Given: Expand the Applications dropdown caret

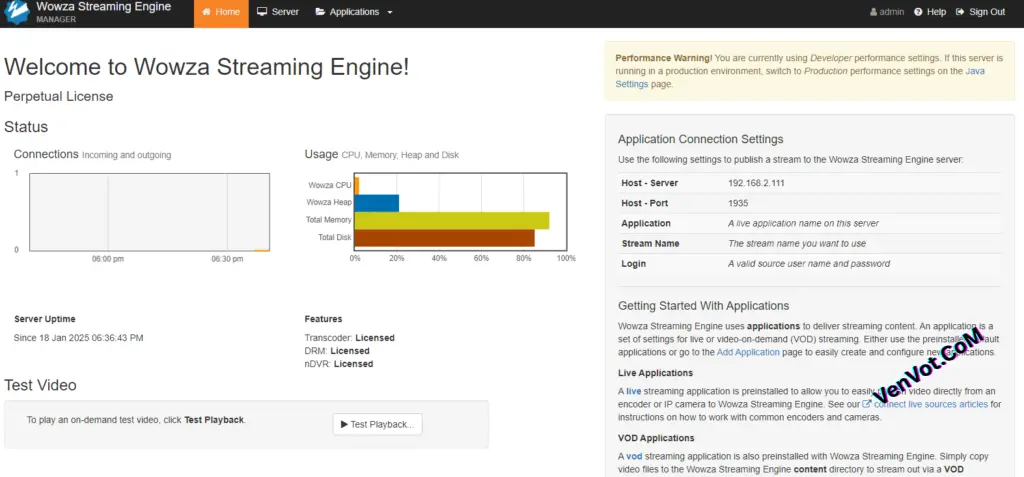Looking at the screenshot, I should coord(390,12).
